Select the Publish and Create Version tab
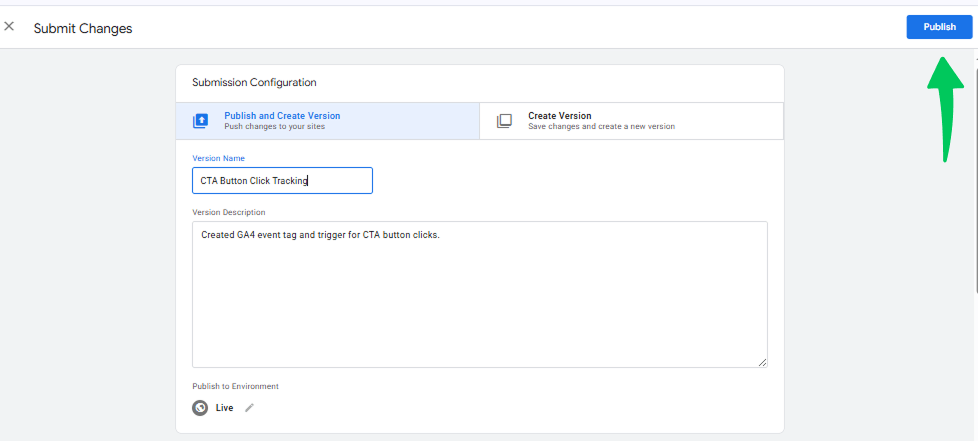 coord(327,121)
